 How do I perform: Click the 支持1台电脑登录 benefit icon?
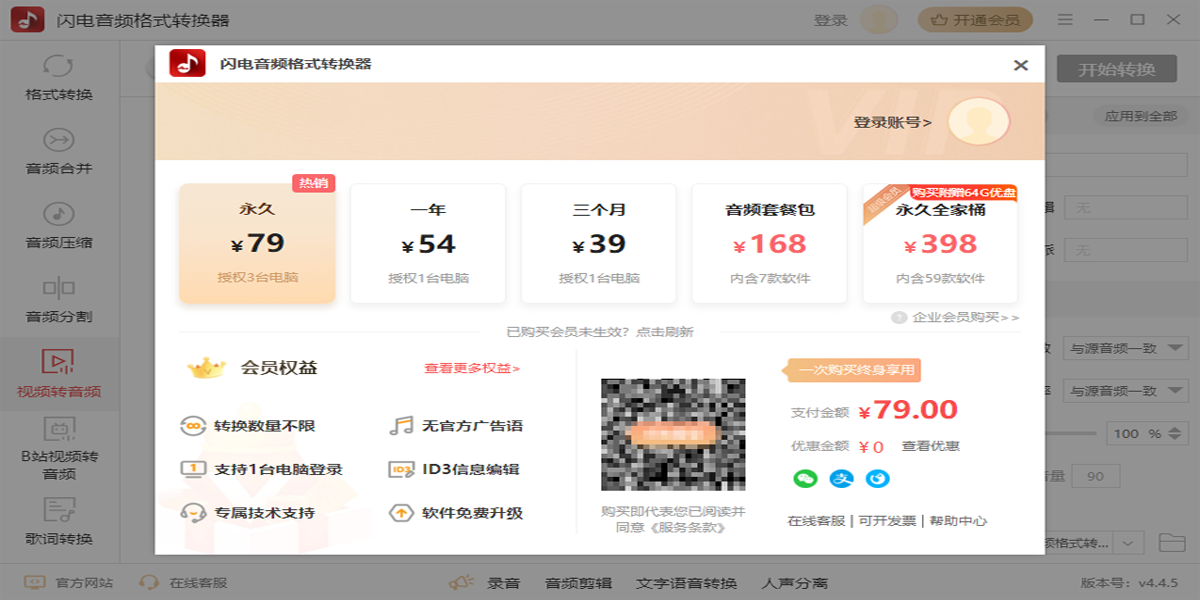(x=193, y=469)
